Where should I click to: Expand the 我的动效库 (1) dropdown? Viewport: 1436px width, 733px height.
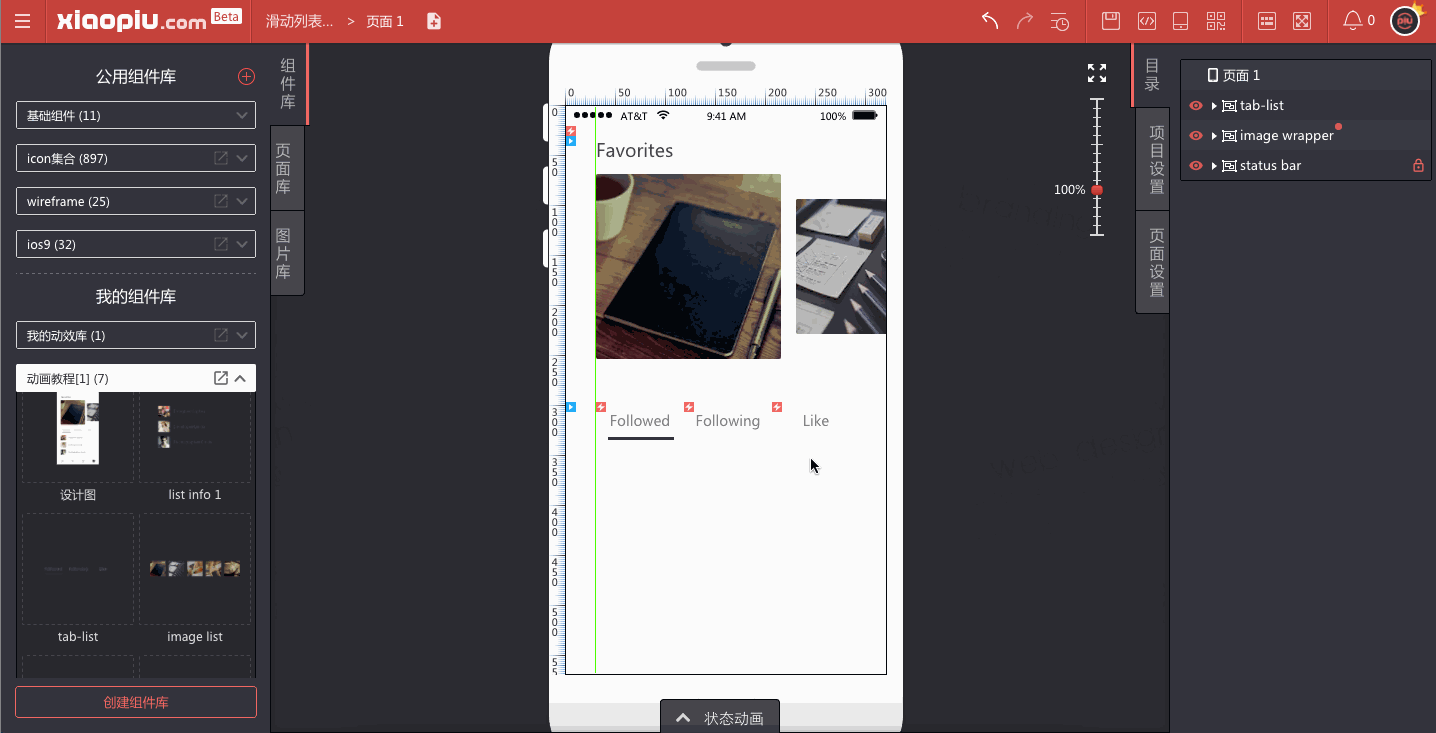[242, 335]
